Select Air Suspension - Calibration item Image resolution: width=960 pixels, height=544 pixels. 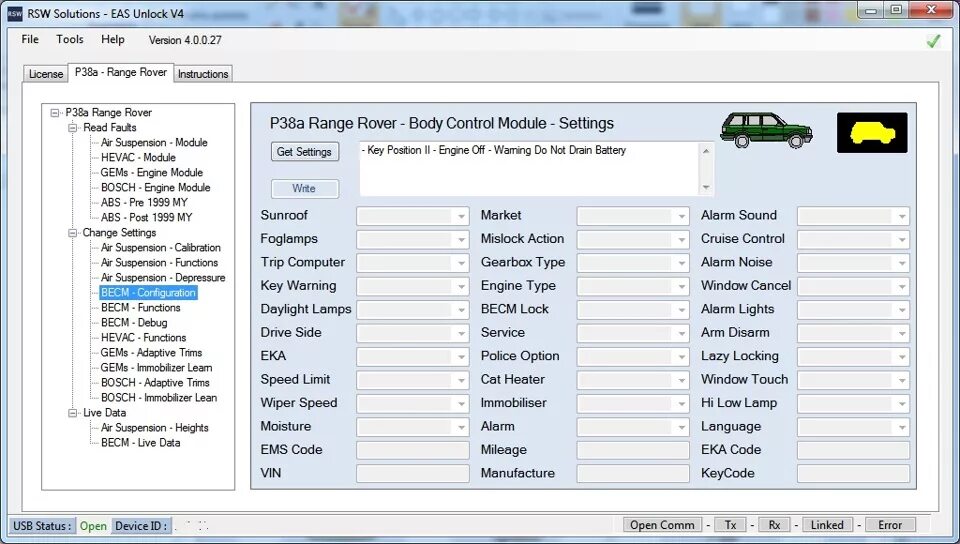tap(160, 248)
